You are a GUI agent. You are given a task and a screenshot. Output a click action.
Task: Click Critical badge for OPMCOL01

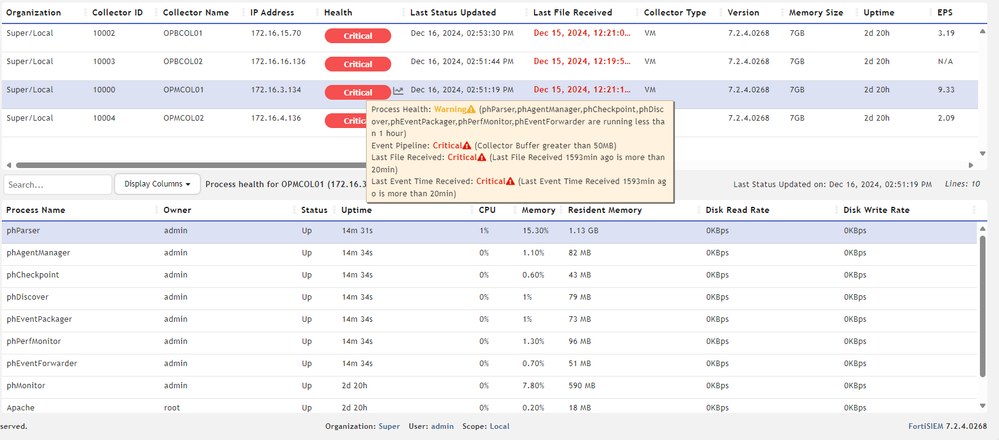coord(357,92)
